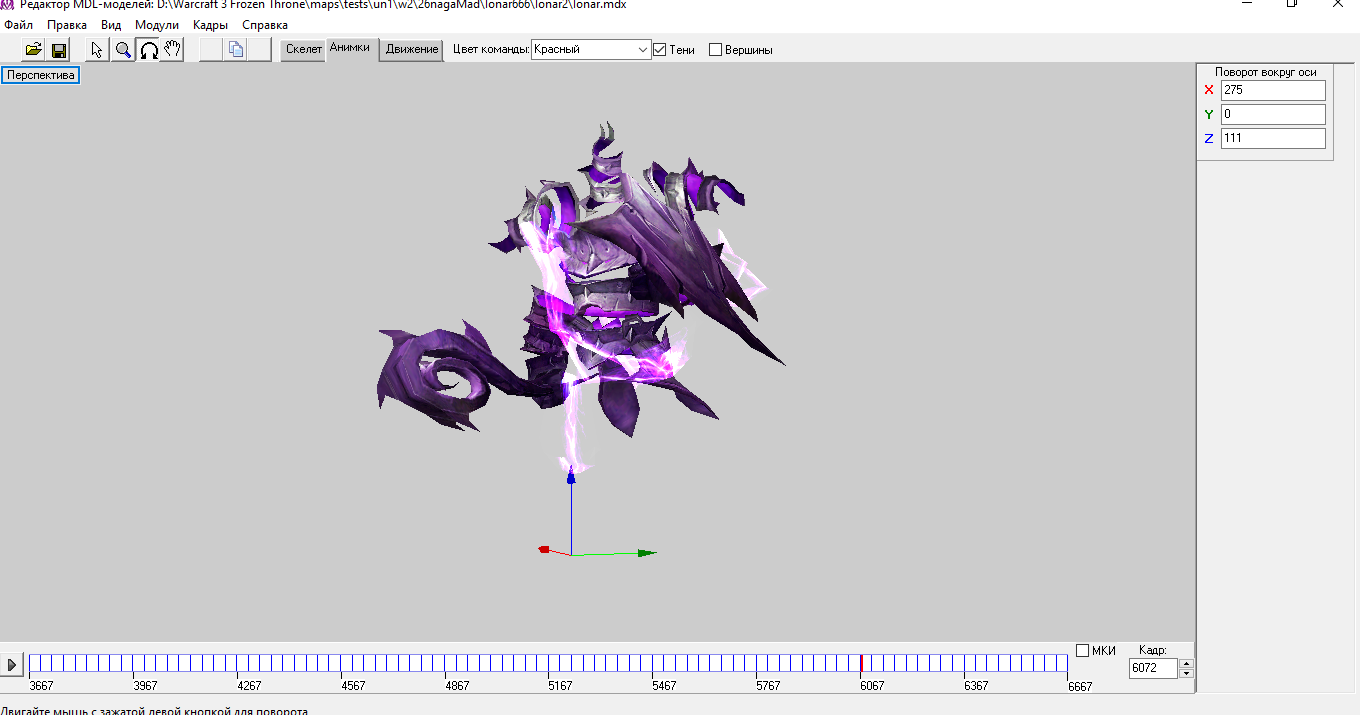Click the Y axis rotation field
Viewport: 1360px width, 715px height.
tap(1273, 114)
